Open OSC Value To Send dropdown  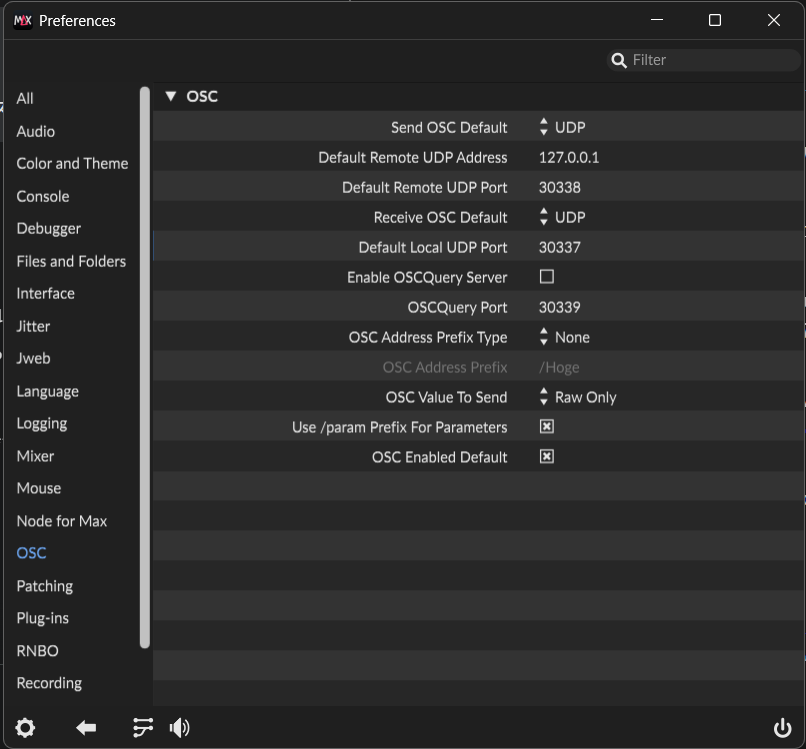tap(578, 397)
